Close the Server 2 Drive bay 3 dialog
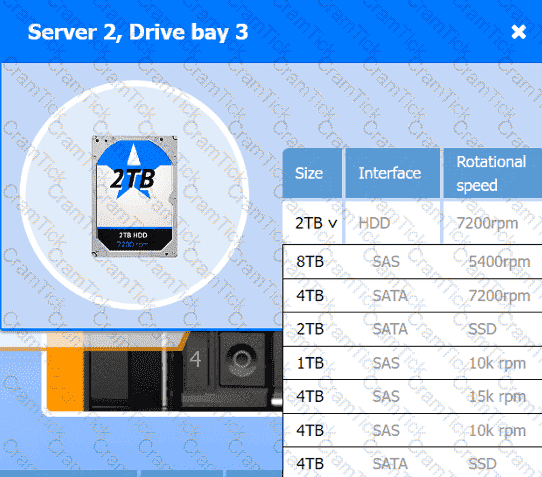 [x=518, y=32]
